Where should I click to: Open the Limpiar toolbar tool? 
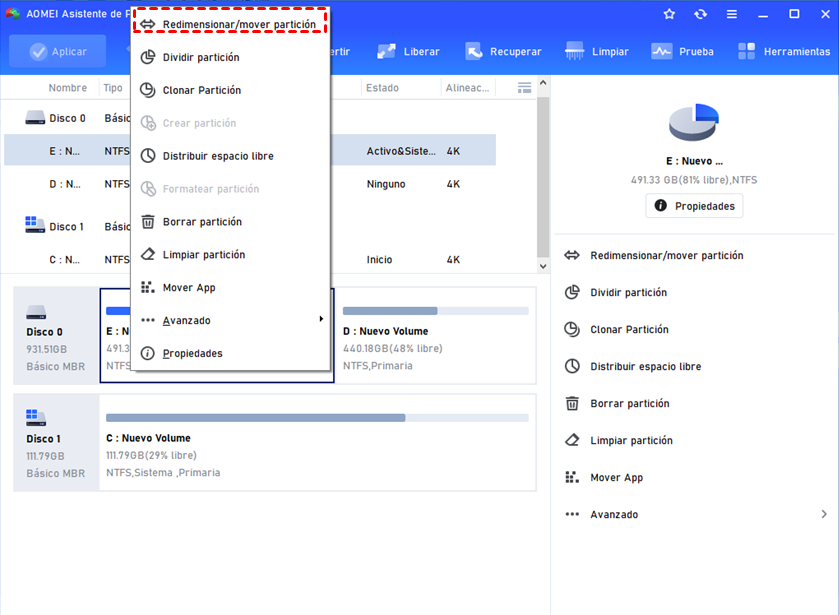click(x=597, y=51)
